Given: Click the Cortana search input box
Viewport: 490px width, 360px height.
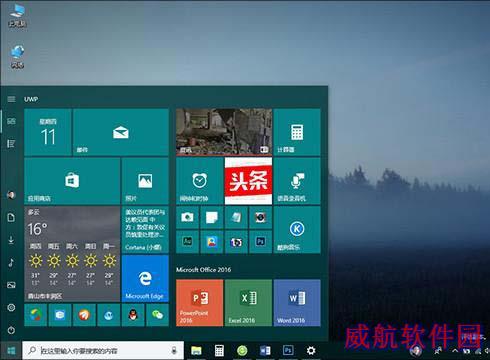Looking at the screenshot, I should pos(103,350).
